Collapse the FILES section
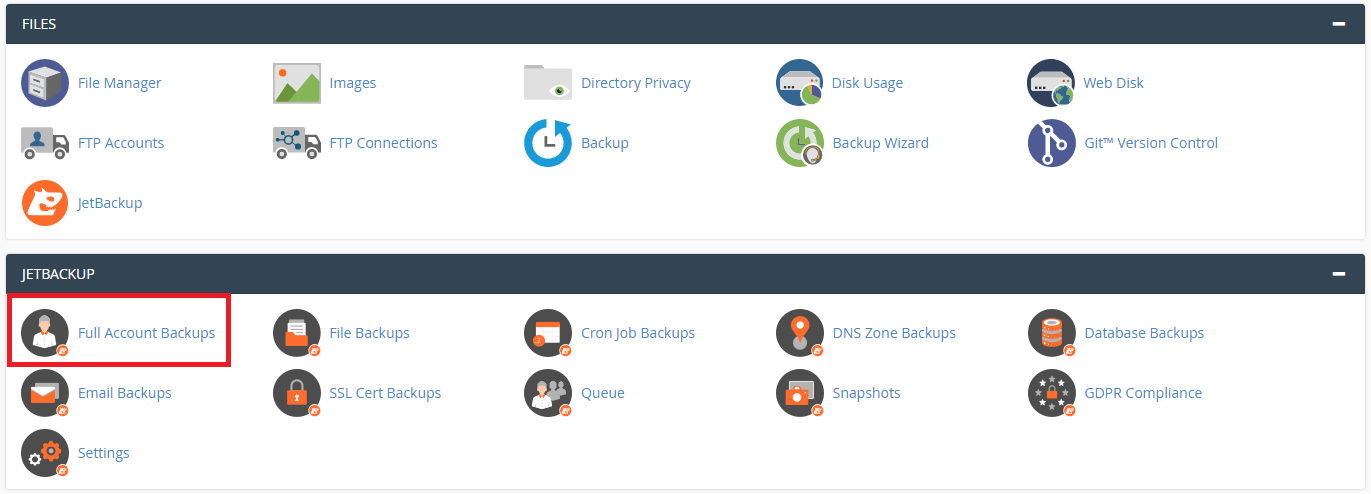This screenshot has width=1371, height=494. 1338,24
